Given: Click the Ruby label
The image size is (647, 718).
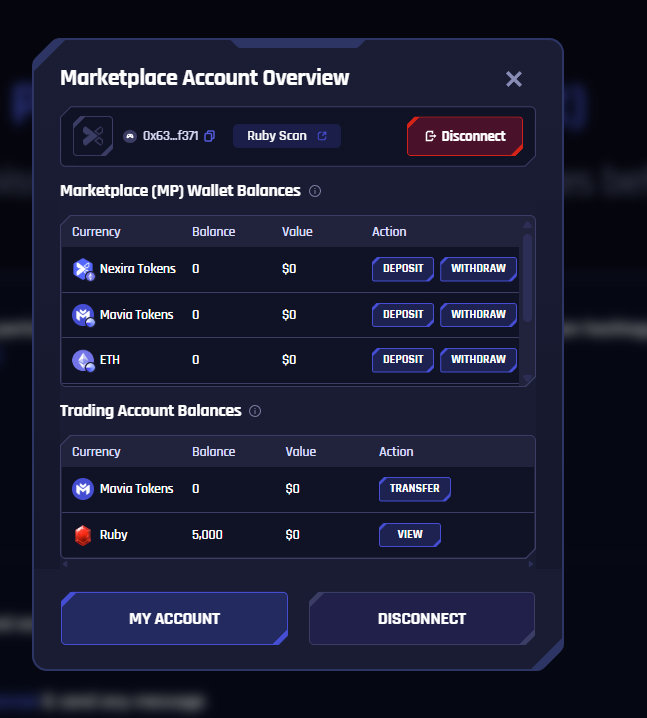Looking at the screenshot, I should point(114,535).
